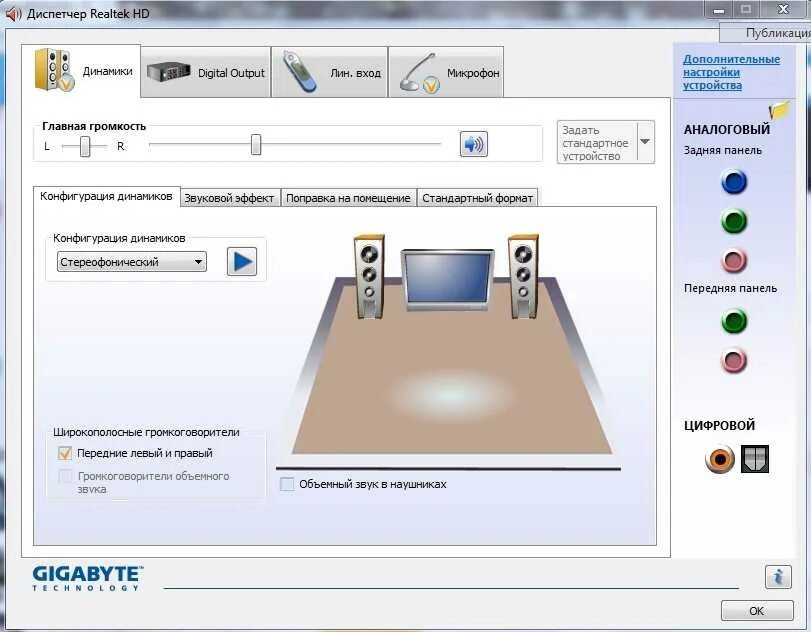Click the blue rear panel jack

pos(733,182)
